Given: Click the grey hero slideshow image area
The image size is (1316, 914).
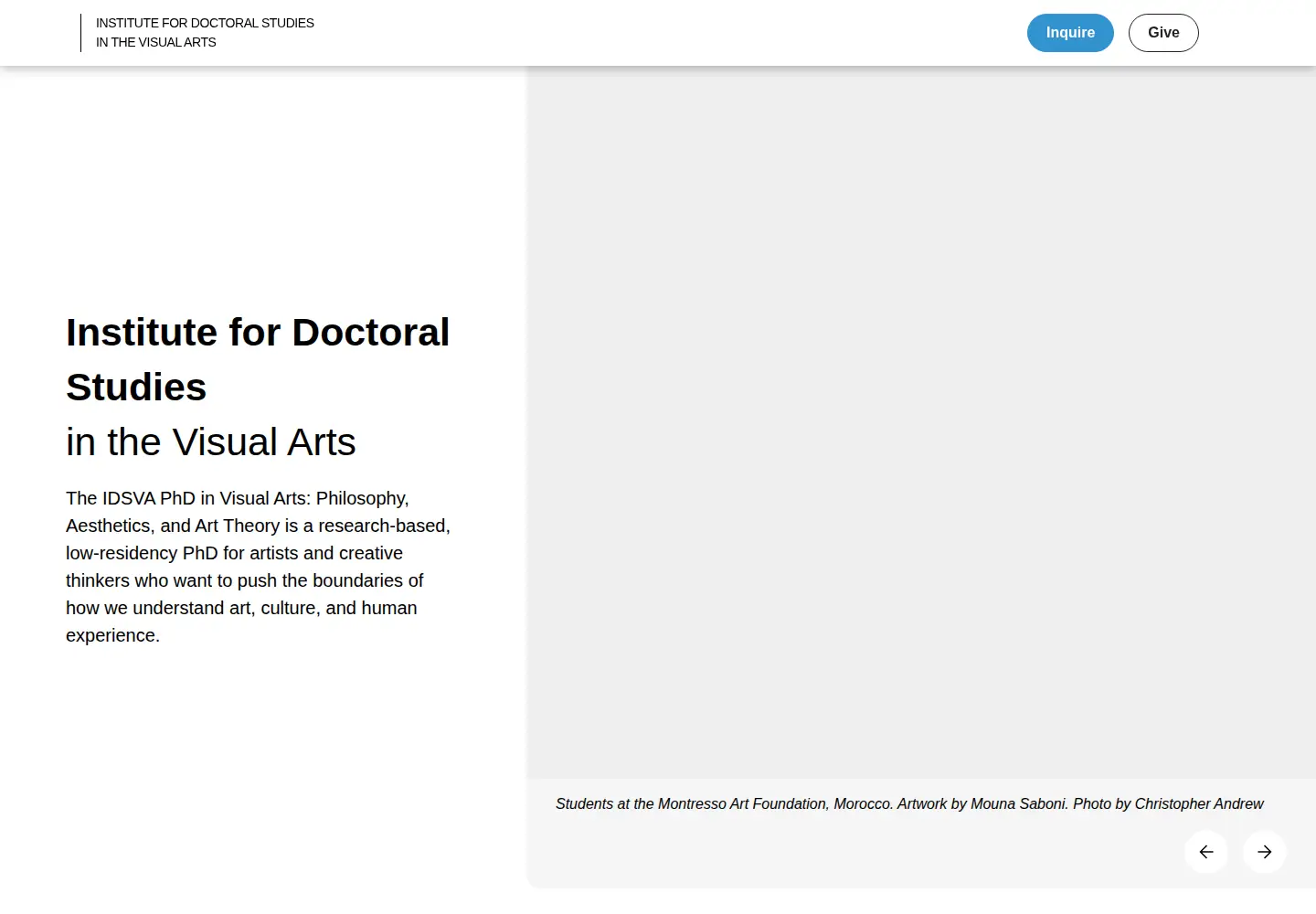Looking at the screenshot, I should point(921,422).
